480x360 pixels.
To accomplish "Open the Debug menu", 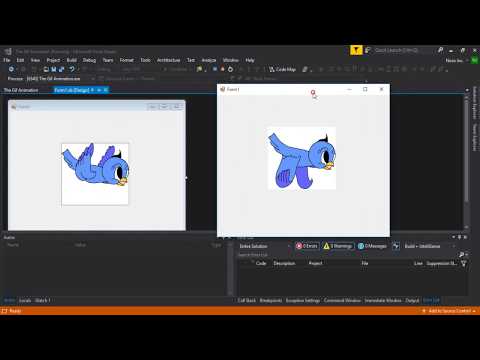I will 89,60.
